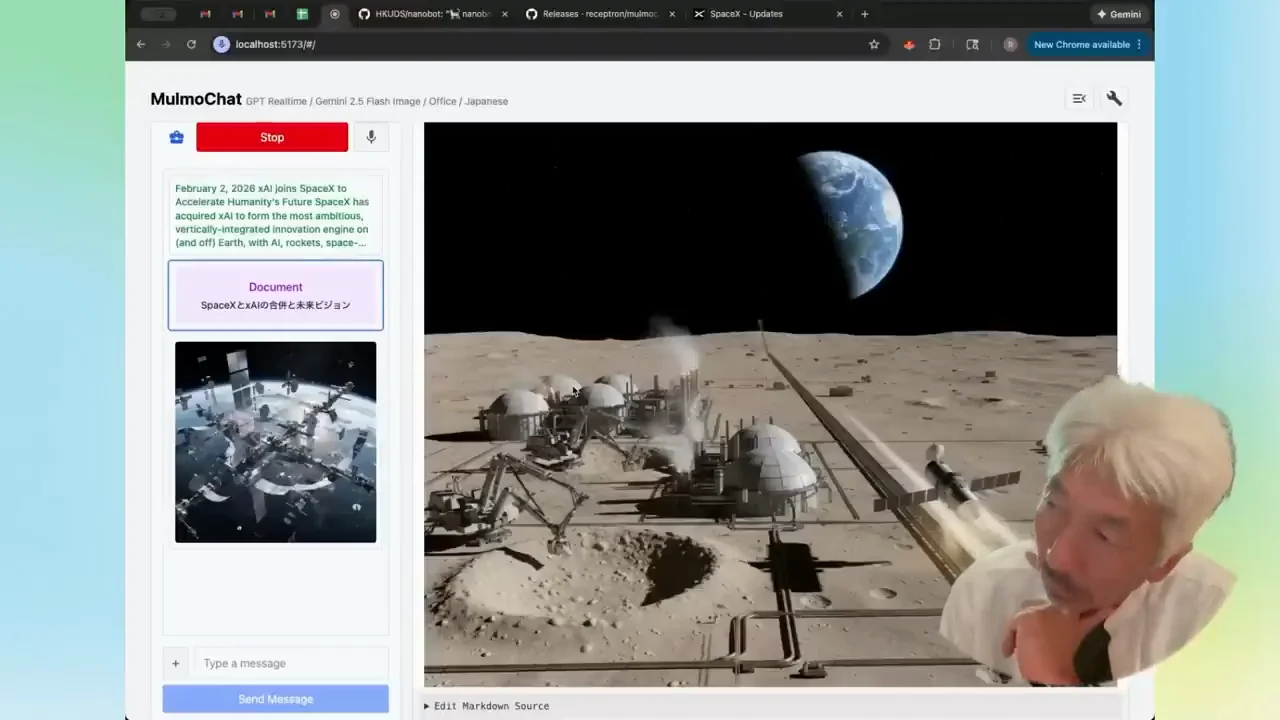Screen dimensions: 1280x720
Task: Click the MulmoChat title
Action: coord(196,99)
